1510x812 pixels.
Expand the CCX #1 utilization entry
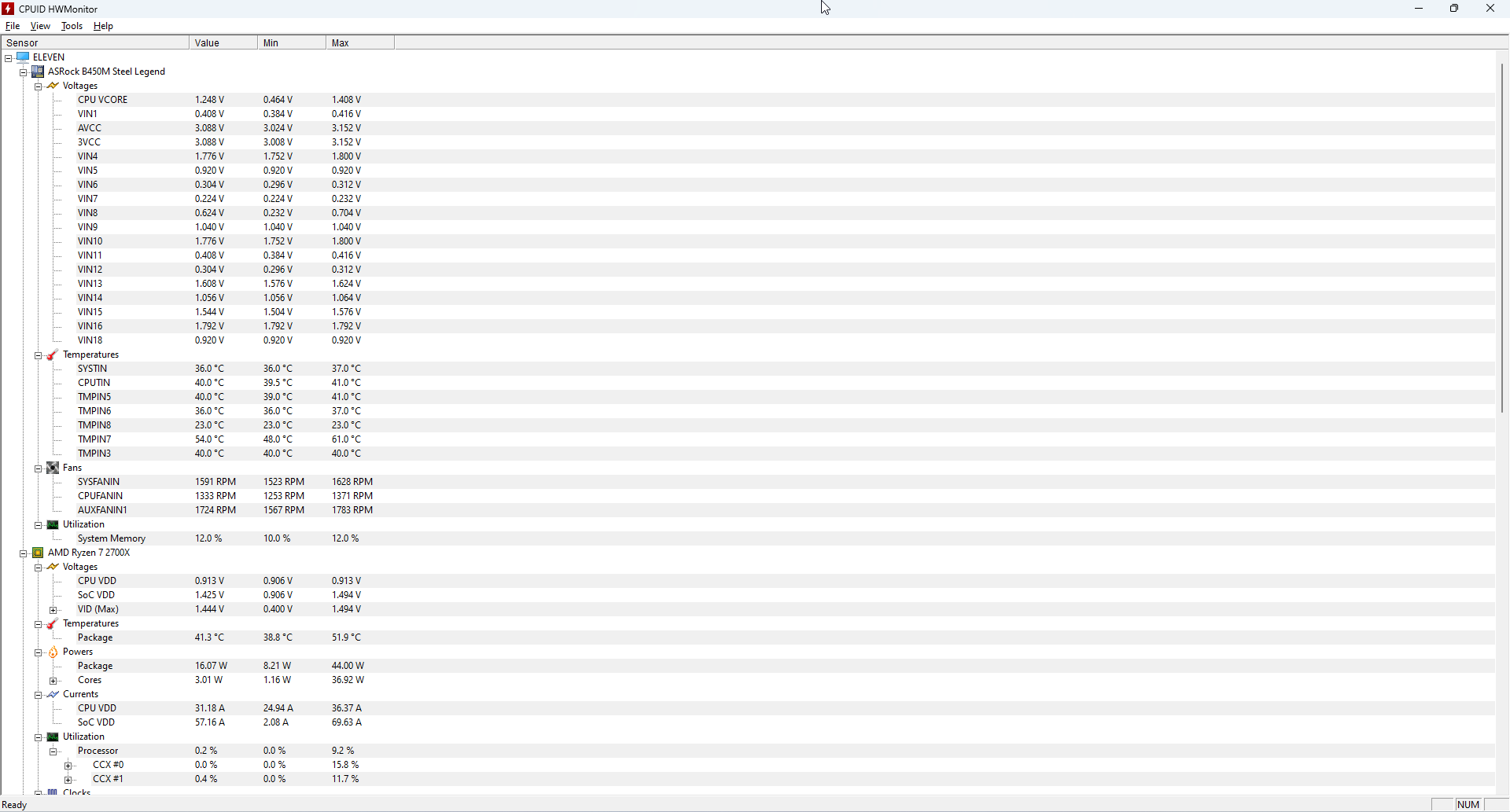68,780
